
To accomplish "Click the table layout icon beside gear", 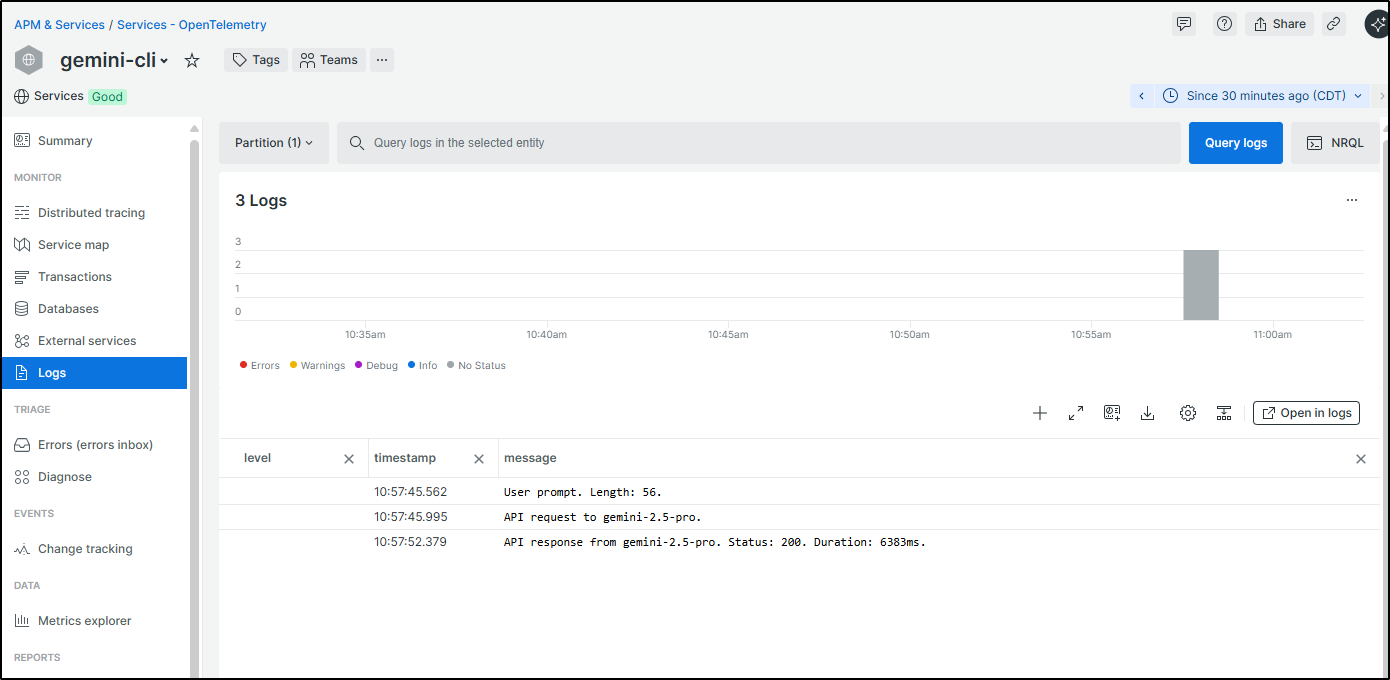I will point(1224,413).
